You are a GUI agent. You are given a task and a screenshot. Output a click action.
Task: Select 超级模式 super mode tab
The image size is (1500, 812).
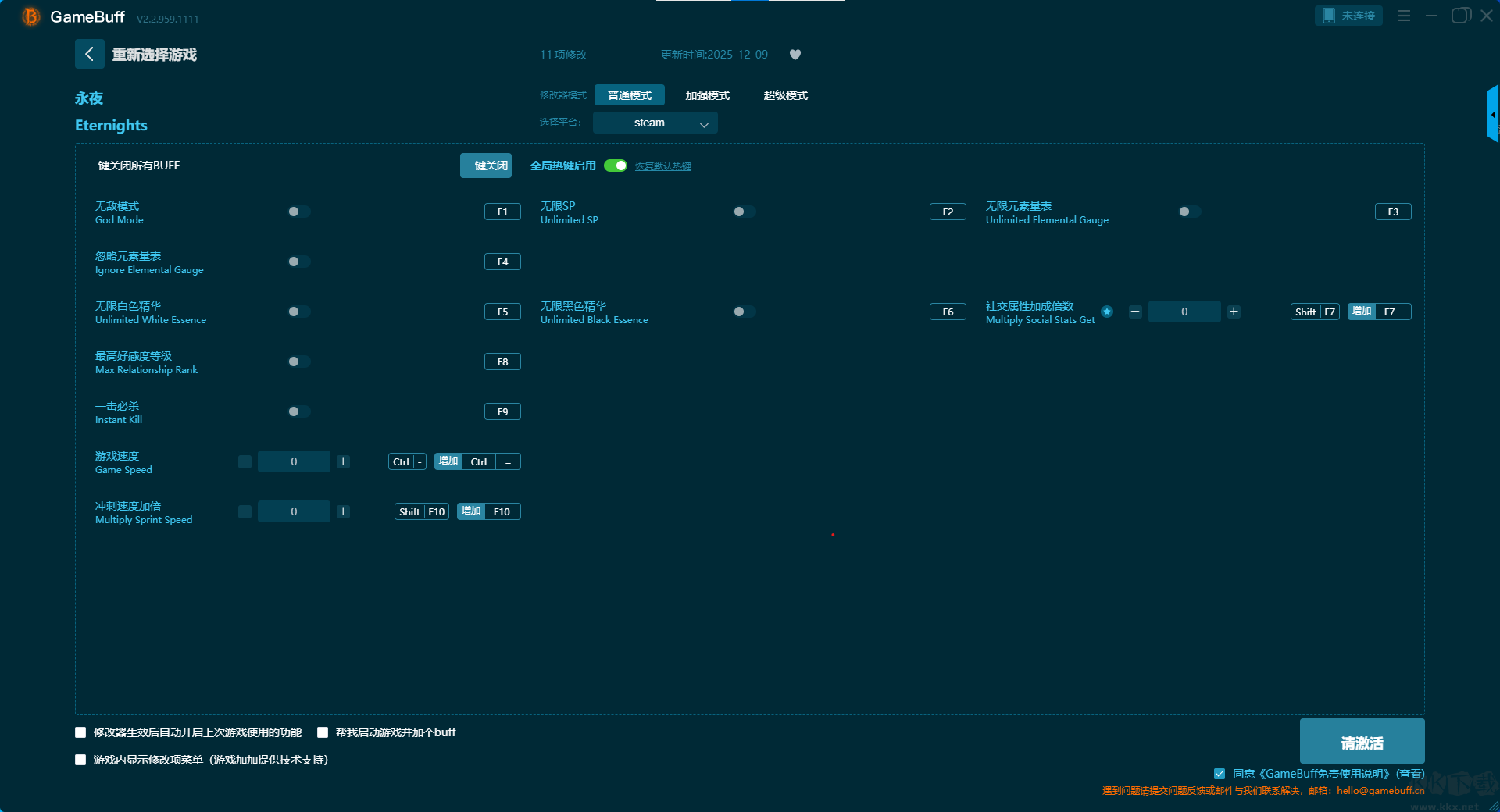(785, 95)
